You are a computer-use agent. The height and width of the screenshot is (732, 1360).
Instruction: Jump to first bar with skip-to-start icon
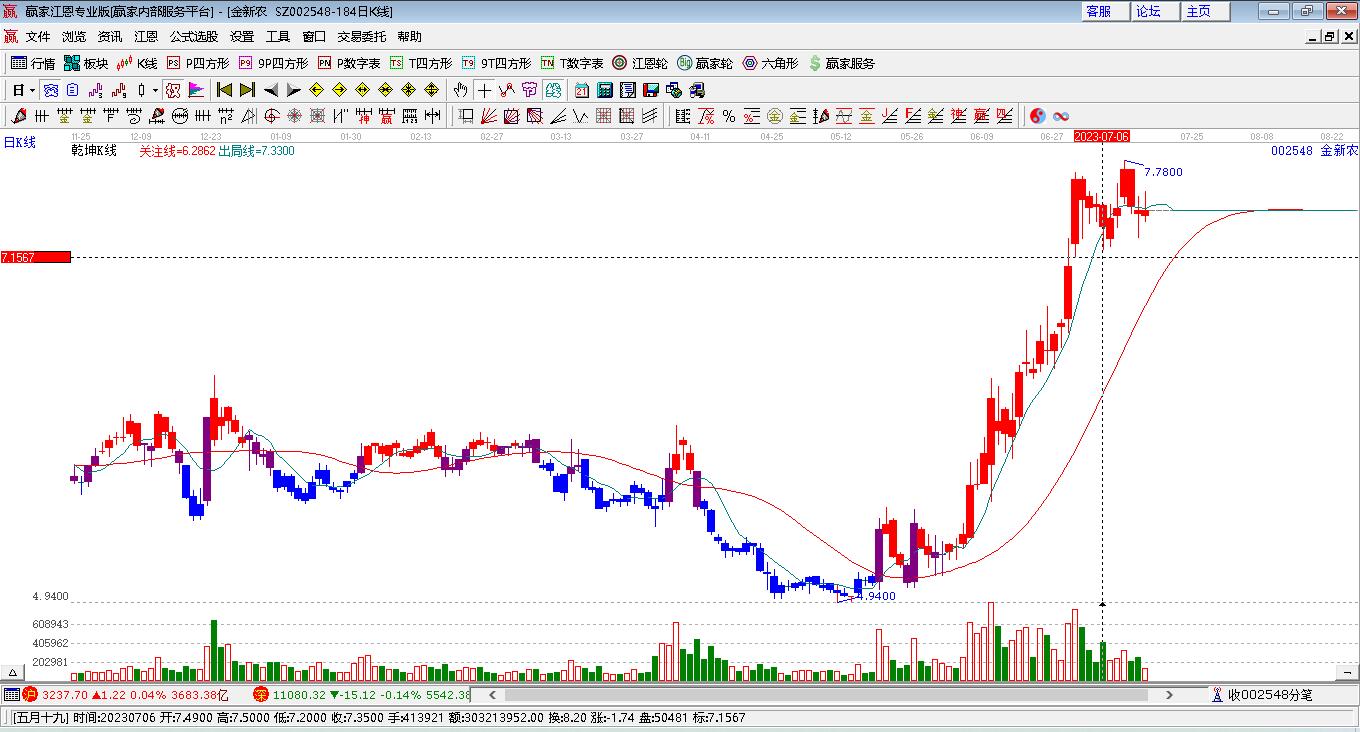pyautogui.click(x=224, y=90)
